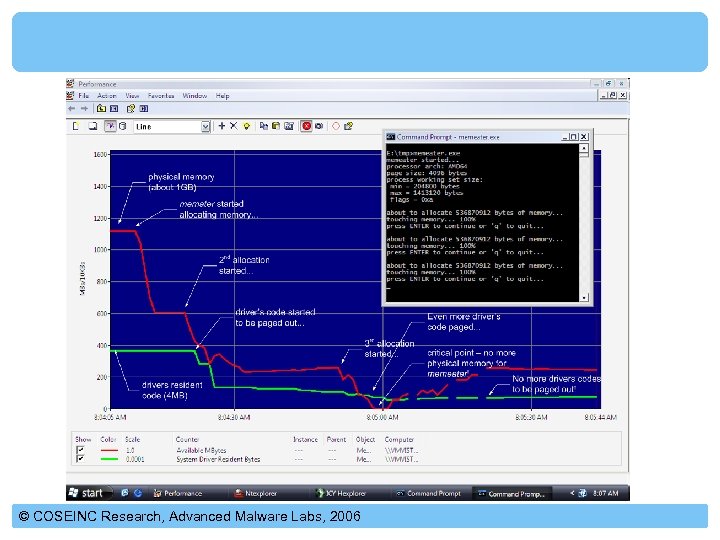720x540 pixels.
Task: Click the Back arrow in the console toolbar
Action: pyautogui.click(x=72, y=108)
